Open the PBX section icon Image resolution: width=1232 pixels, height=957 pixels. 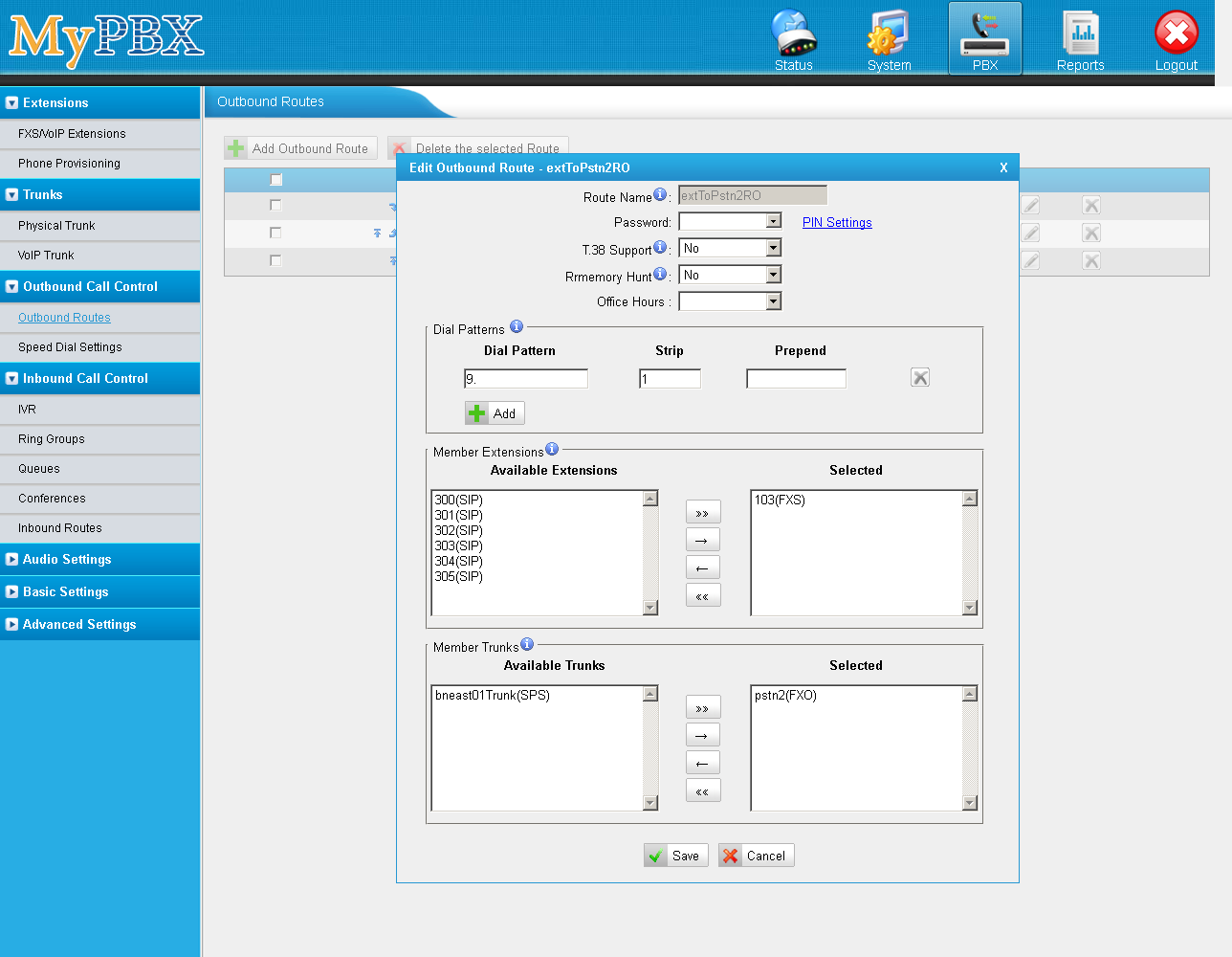click(985, 38)
